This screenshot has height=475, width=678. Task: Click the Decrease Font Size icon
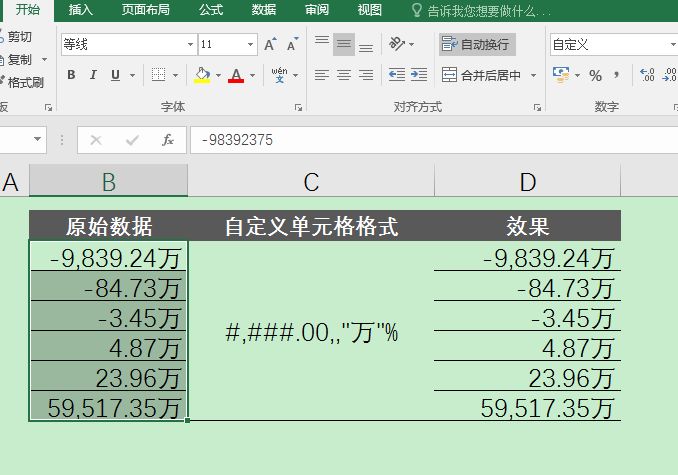pyautogui.click(x=293, y=44)
